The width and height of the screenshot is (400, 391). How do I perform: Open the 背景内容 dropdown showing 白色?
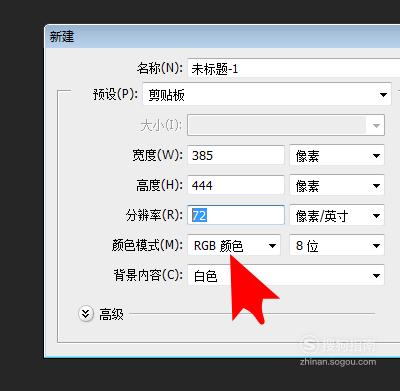pos(286,275)
